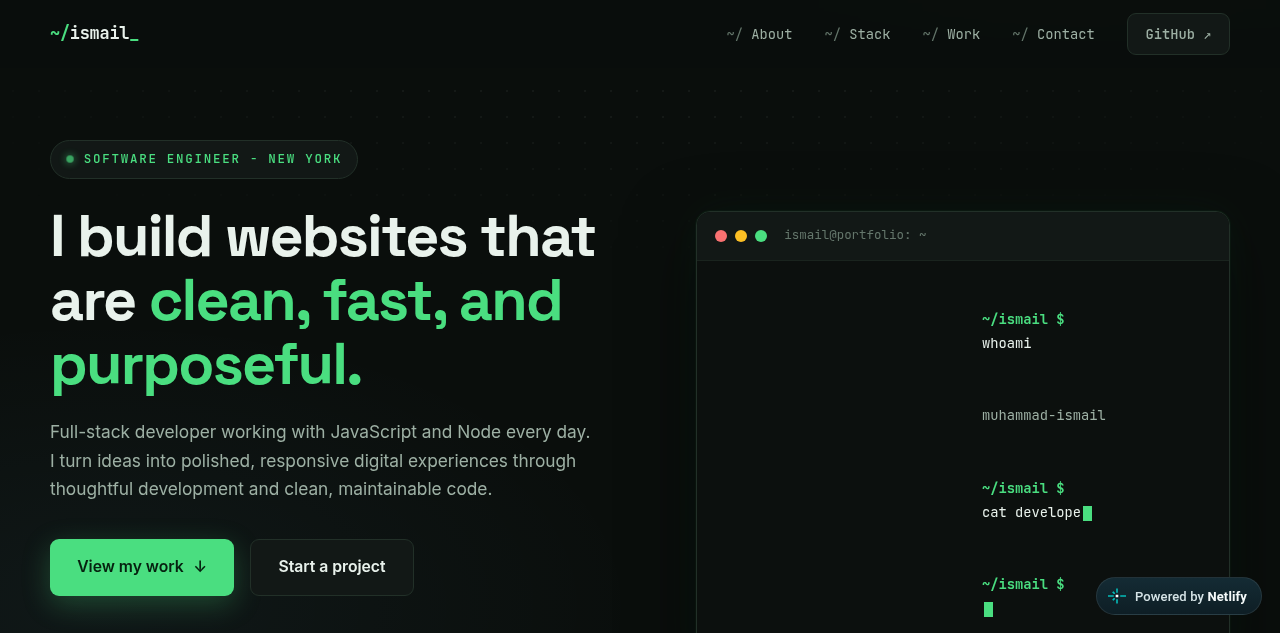Click the yellow dot in the terminal header
Image resolution: width=1280 pixels, height=633 pixels.
pos(741,236)
